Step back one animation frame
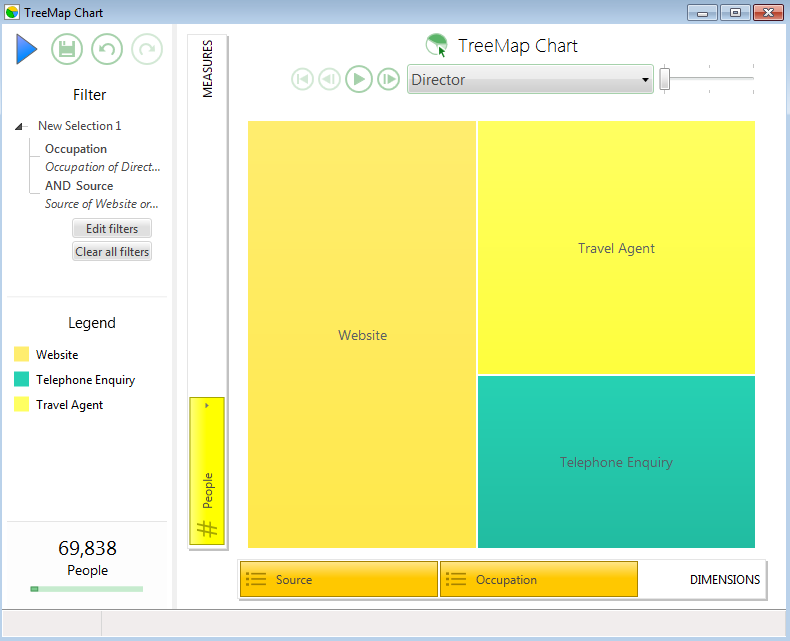 coord(330,79)
